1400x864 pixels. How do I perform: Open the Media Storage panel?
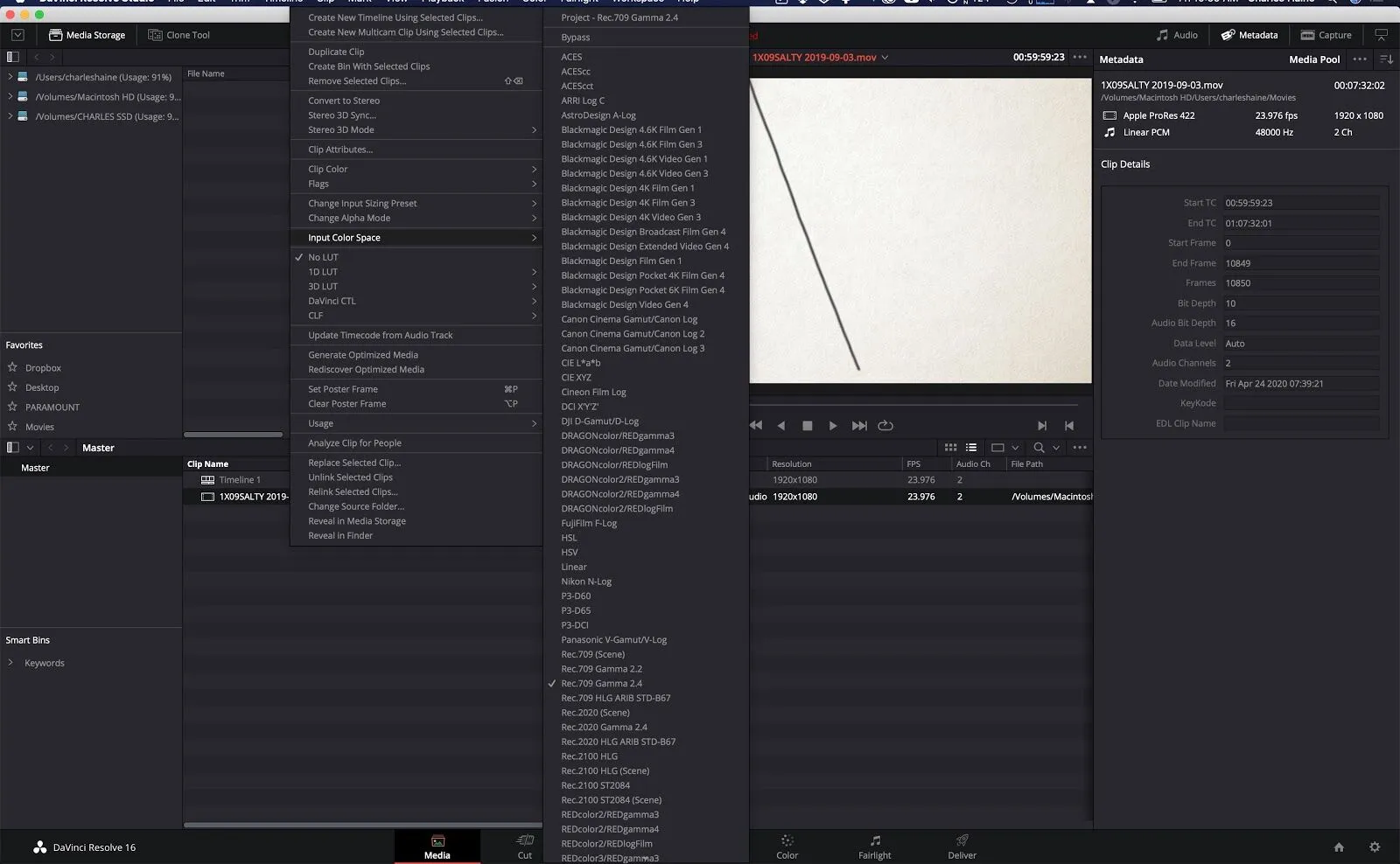(x=87, y=35)
